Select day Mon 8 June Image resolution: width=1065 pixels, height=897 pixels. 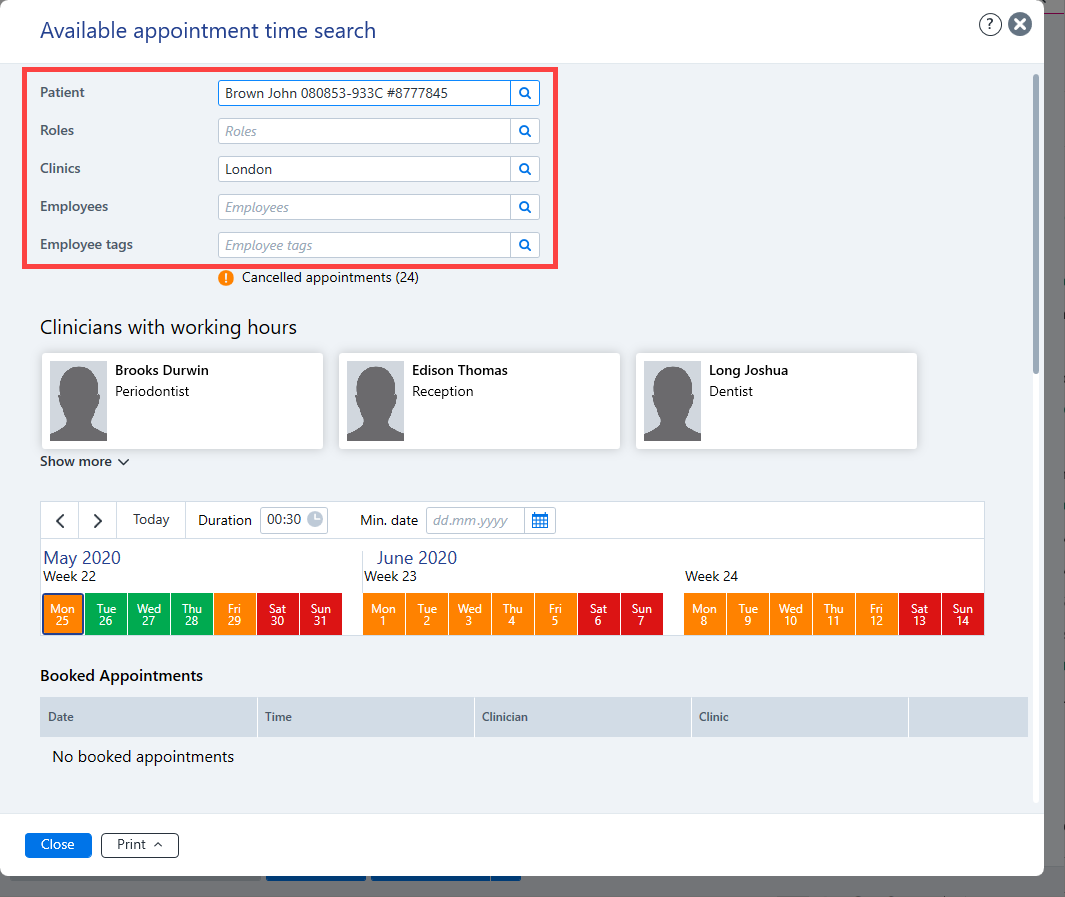[704, 615]
